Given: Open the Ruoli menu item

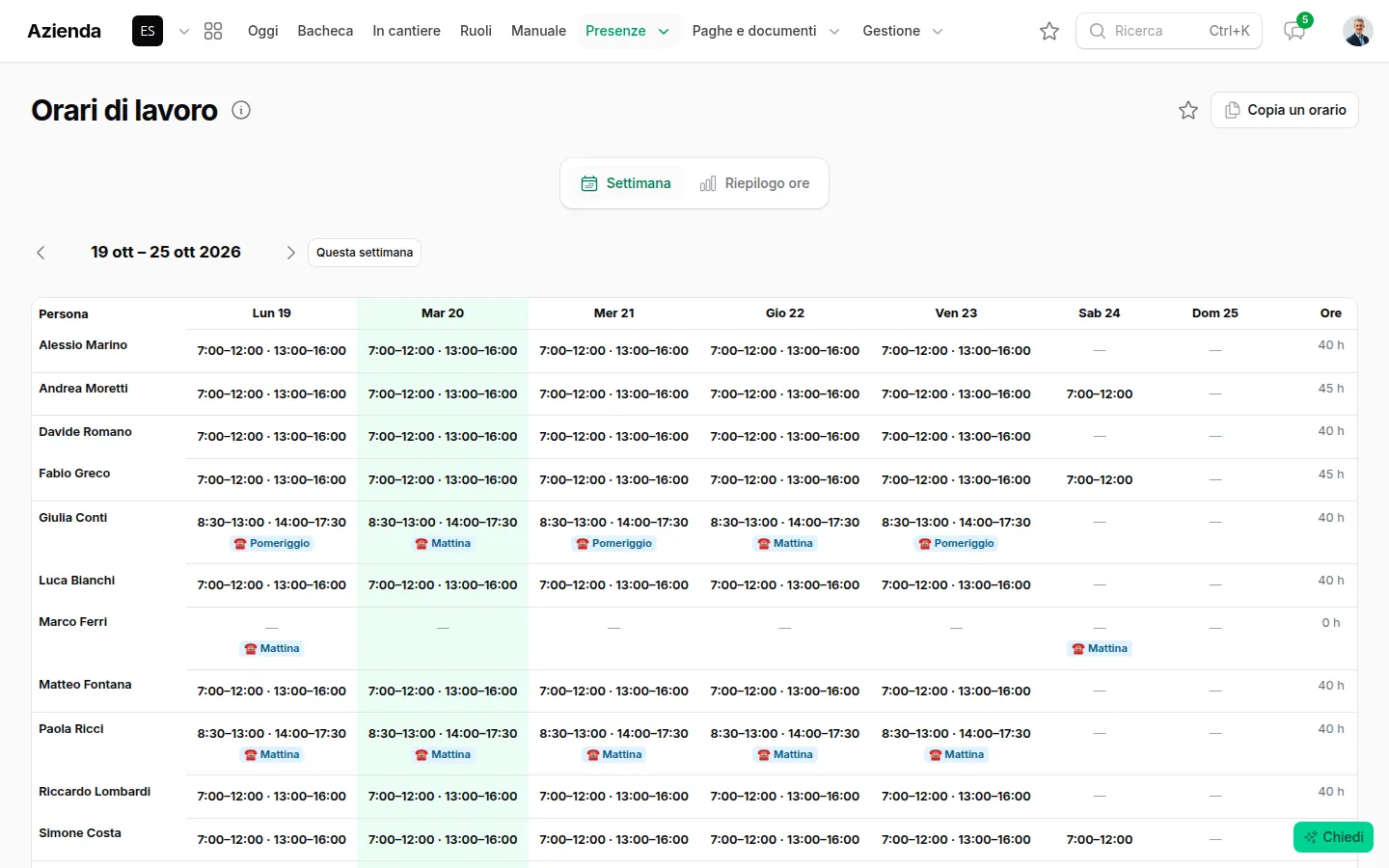Looking at the screenshot, I should click(x=476, y=31).
